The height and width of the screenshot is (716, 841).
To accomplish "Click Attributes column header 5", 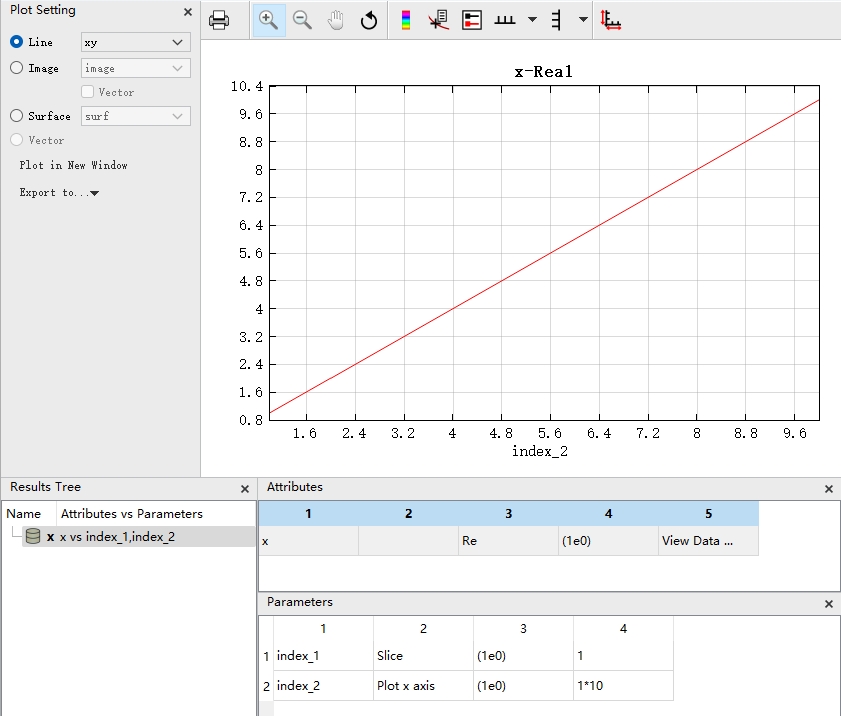I will pyautogui.click(x=708, y=514).
